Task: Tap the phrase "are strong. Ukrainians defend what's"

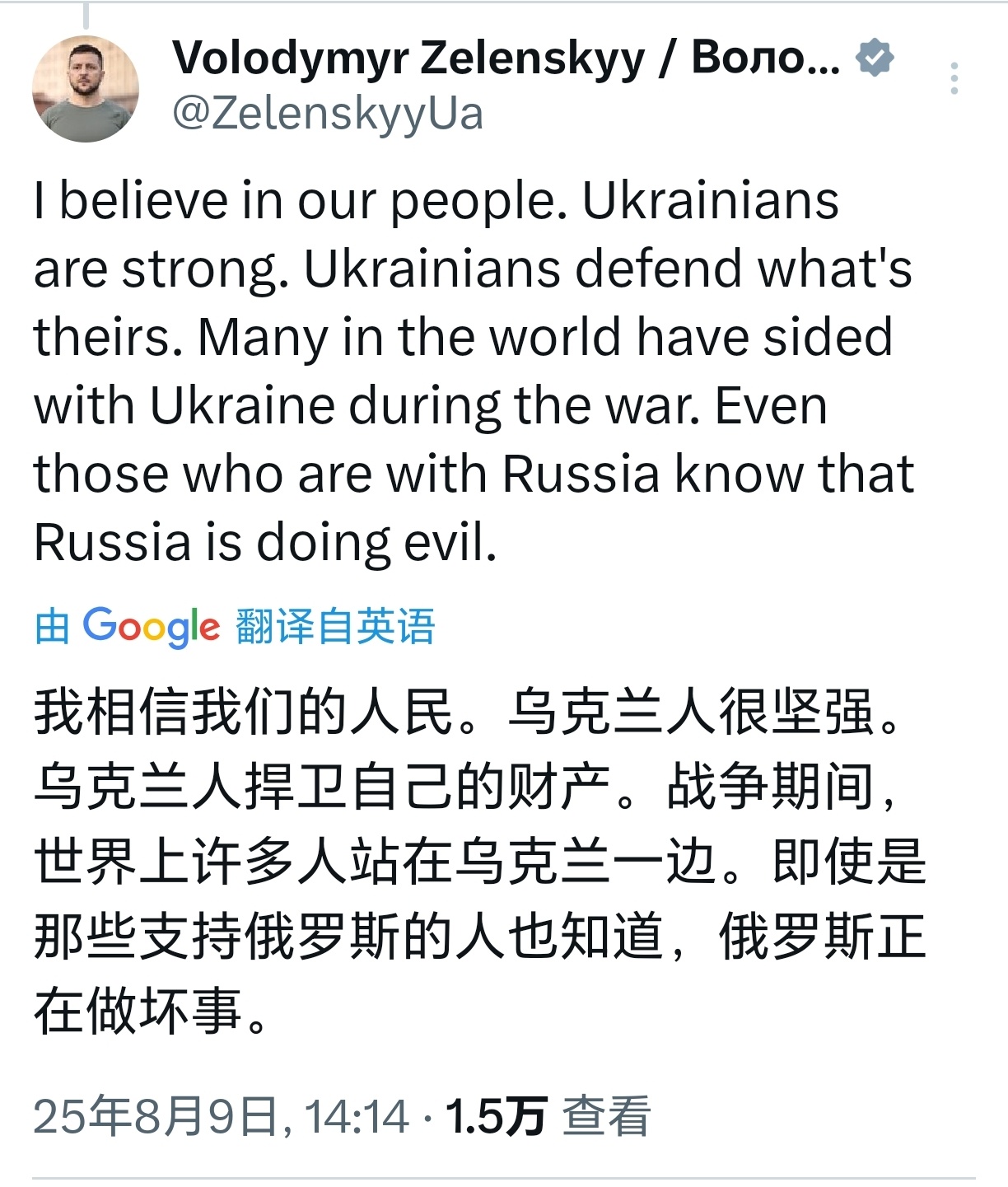Action: point(473,269)
